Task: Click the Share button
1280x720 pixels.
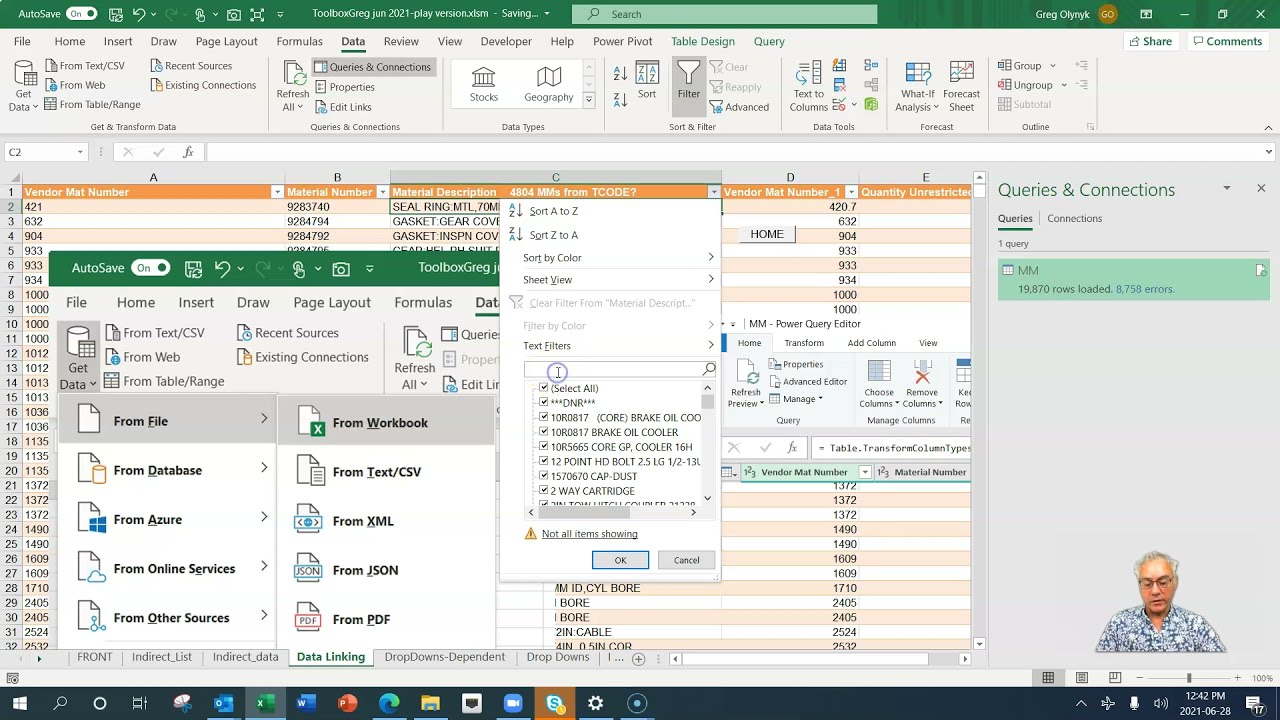Action: (x=1149, y=41)
